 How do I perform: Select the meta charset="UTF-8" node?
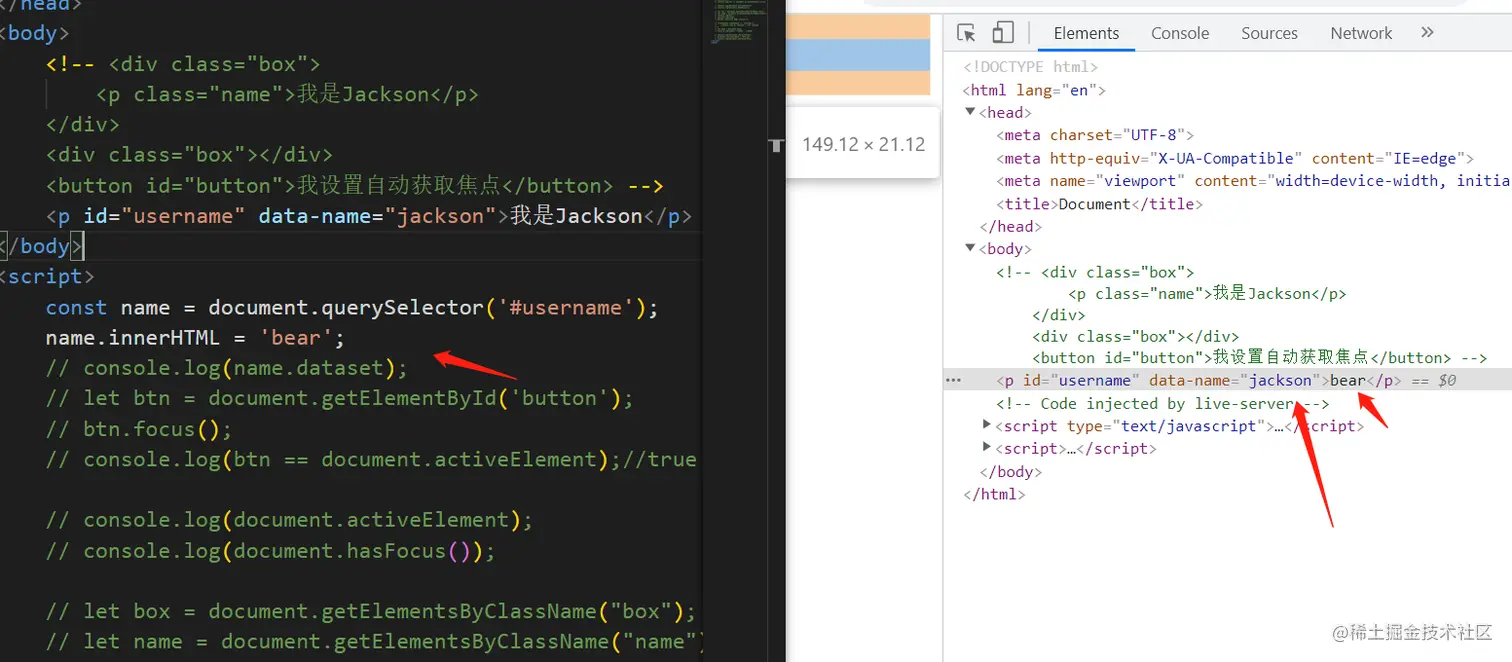(x=1095, y=135)
